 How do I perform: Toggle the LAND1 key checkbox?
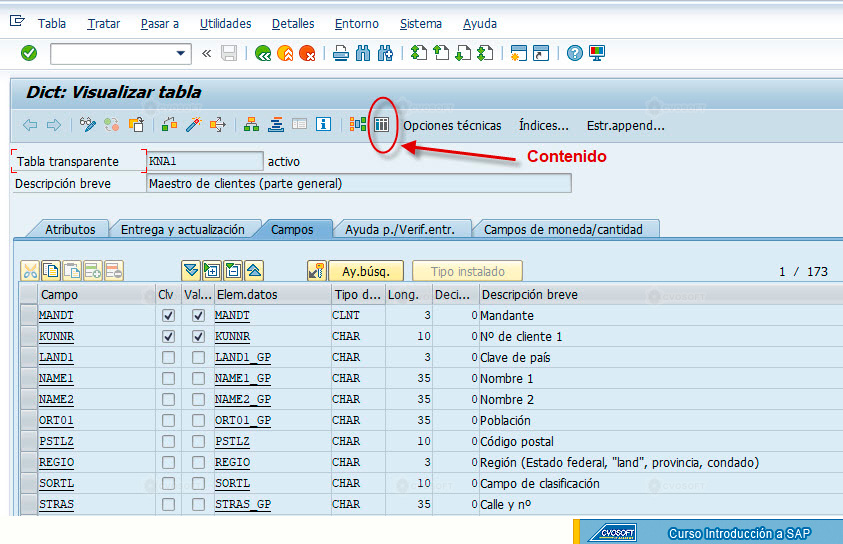pos(168,357)
